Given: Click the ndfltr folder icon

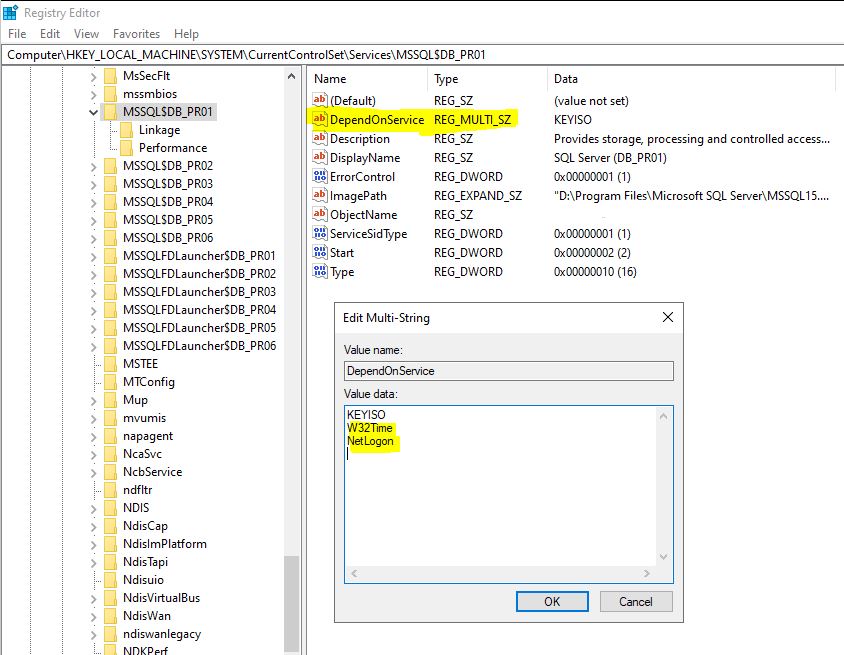Looking at the screenshot, I should coord(110,490).
